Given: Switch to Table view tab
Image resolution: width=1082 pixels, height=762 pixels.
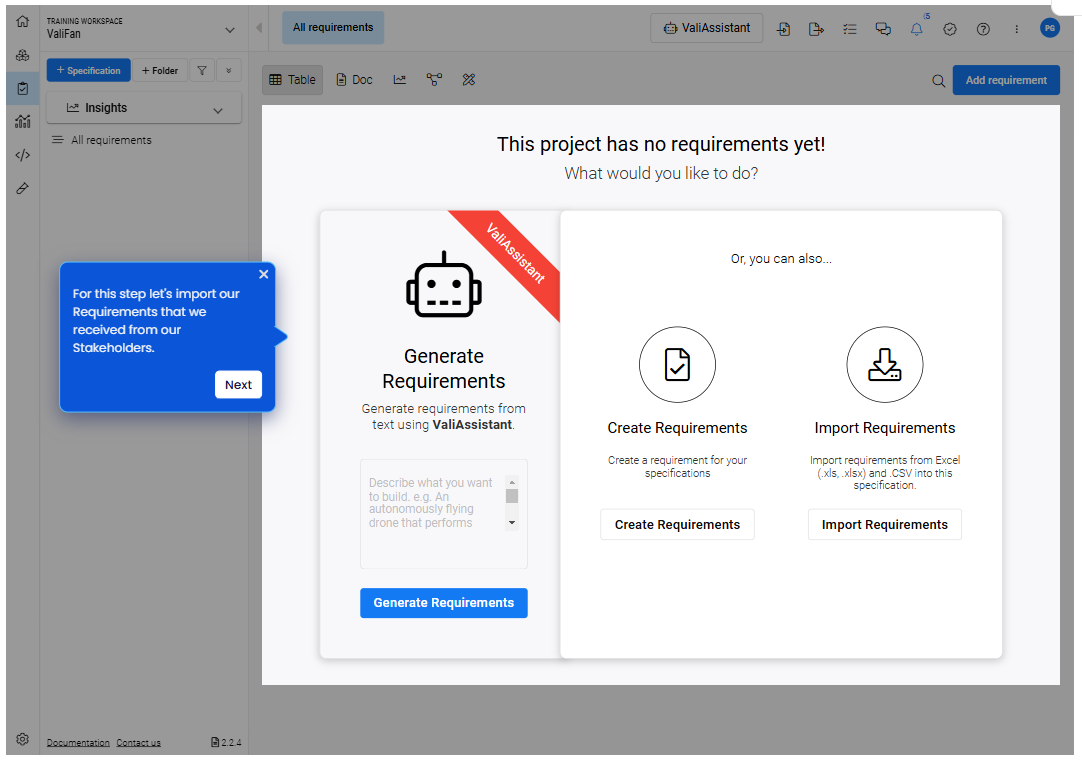Looking at the screenshot, I should click(293, 80).
